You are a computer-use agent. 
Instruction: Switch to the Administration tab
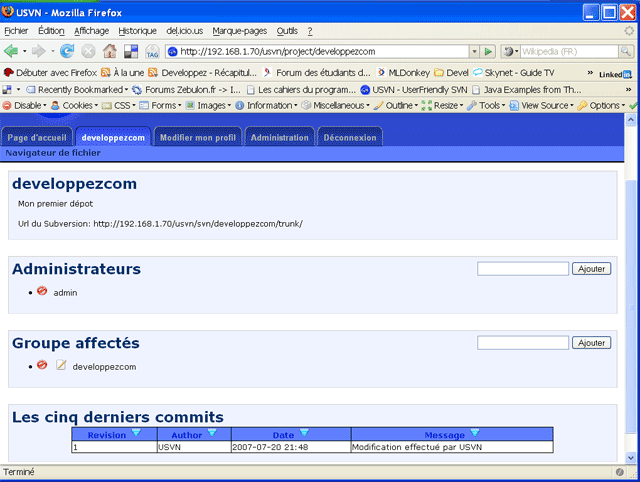pyautogui.click(x=279, y=137)
